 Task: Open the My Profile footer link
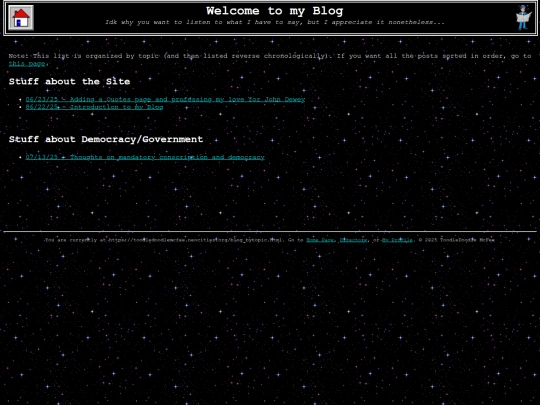click(x=397, y=240)
